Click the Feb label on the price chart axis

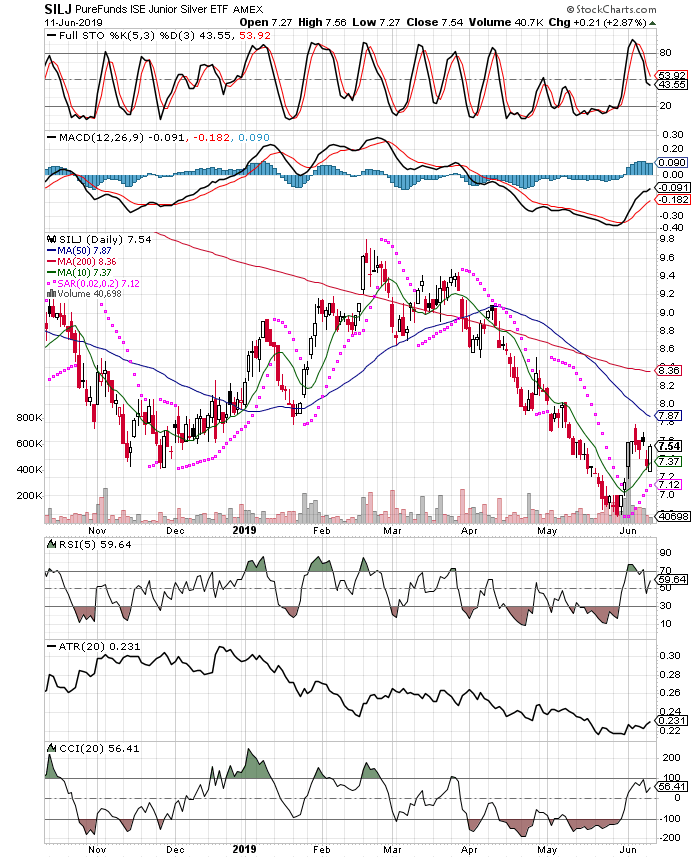(322, 531)
